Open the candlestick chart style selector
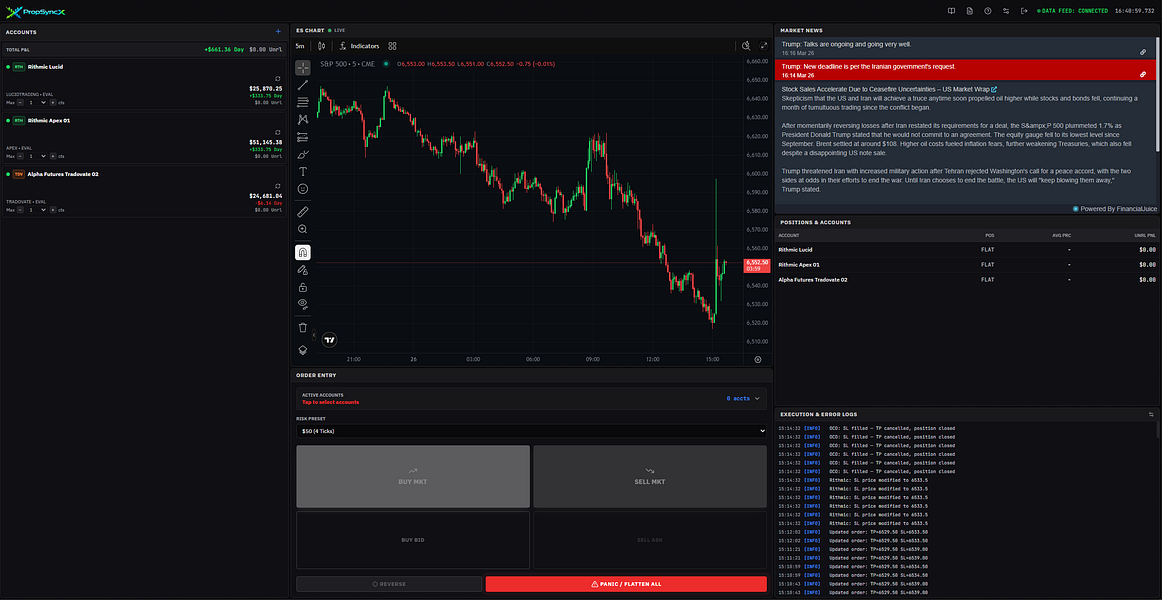This screenshot has width=1162, height=600. point(322,46)
